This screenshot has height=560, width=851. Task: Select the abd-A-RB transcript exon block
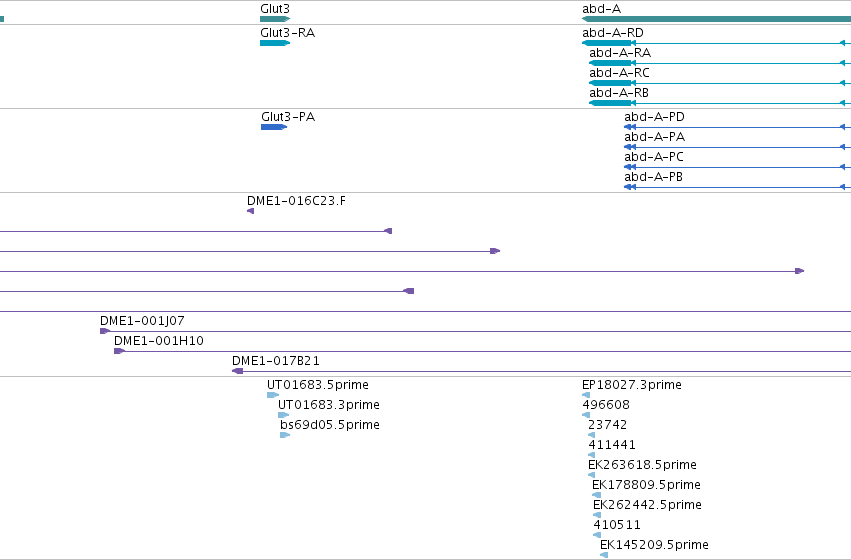pyautogui.click(x=611, y=103)
